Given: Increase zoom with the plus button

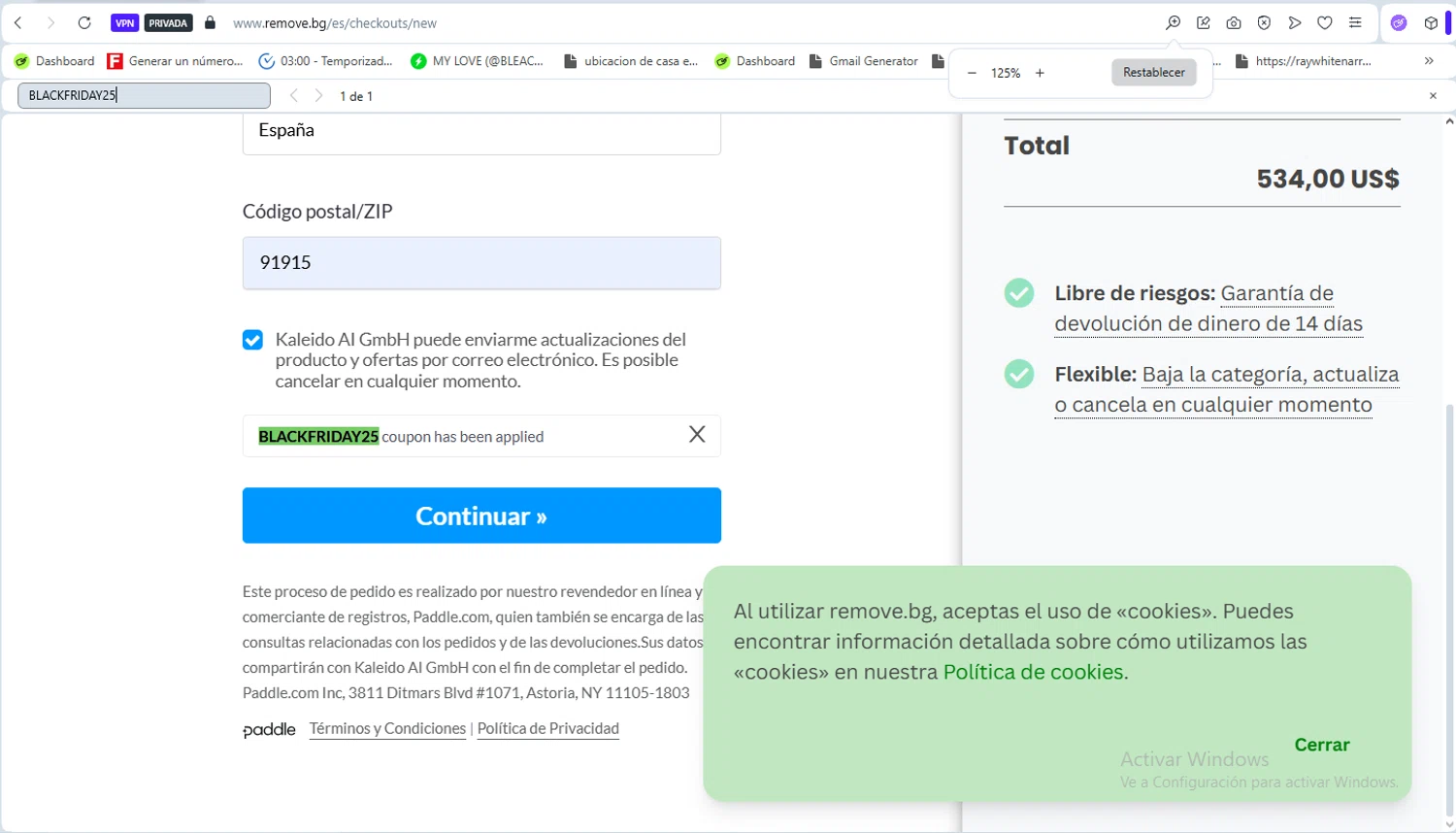Looking at the screenshot, I should pyautogui.click(x=1040, y=73).
